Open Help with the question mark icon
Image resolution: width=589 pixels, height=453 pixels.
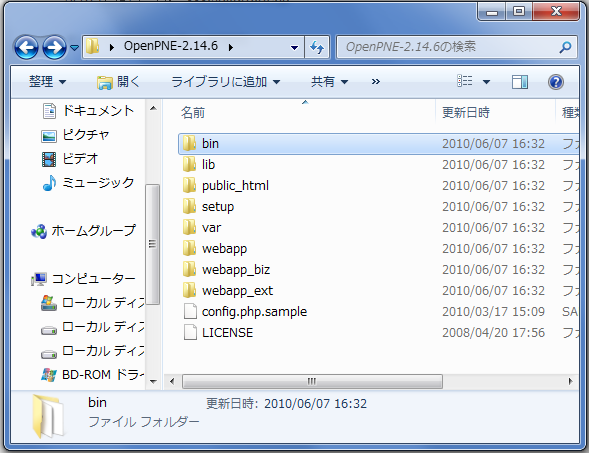(556, 82)
